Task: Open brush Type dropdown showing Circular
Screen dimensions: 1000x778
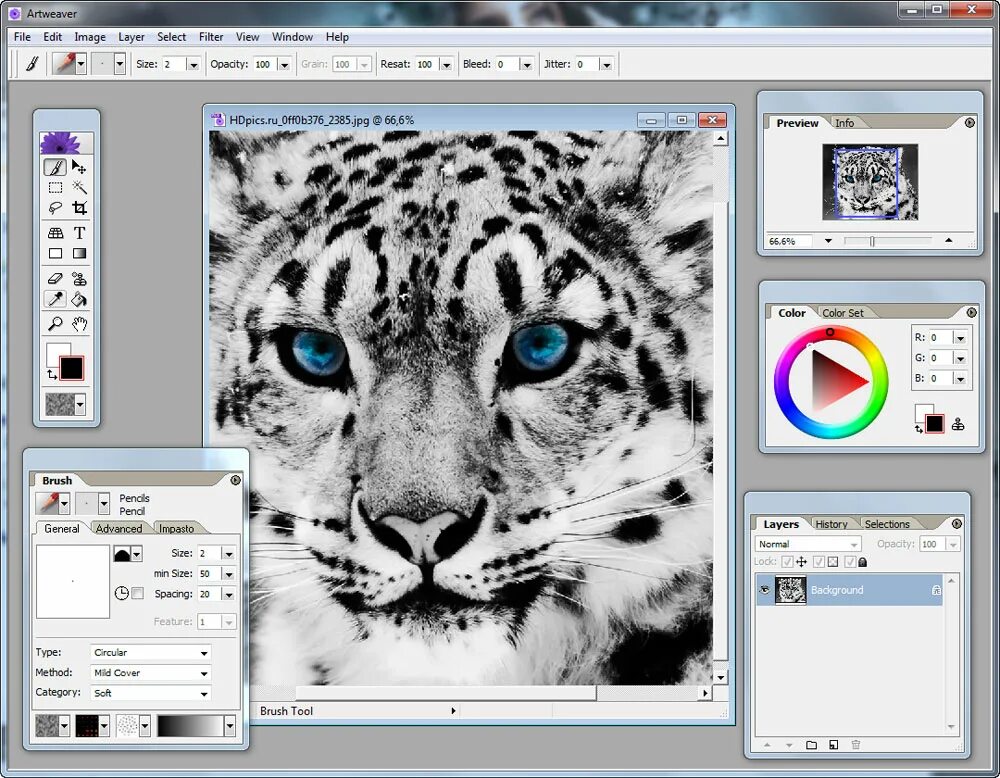Action: tap(151, 652)
